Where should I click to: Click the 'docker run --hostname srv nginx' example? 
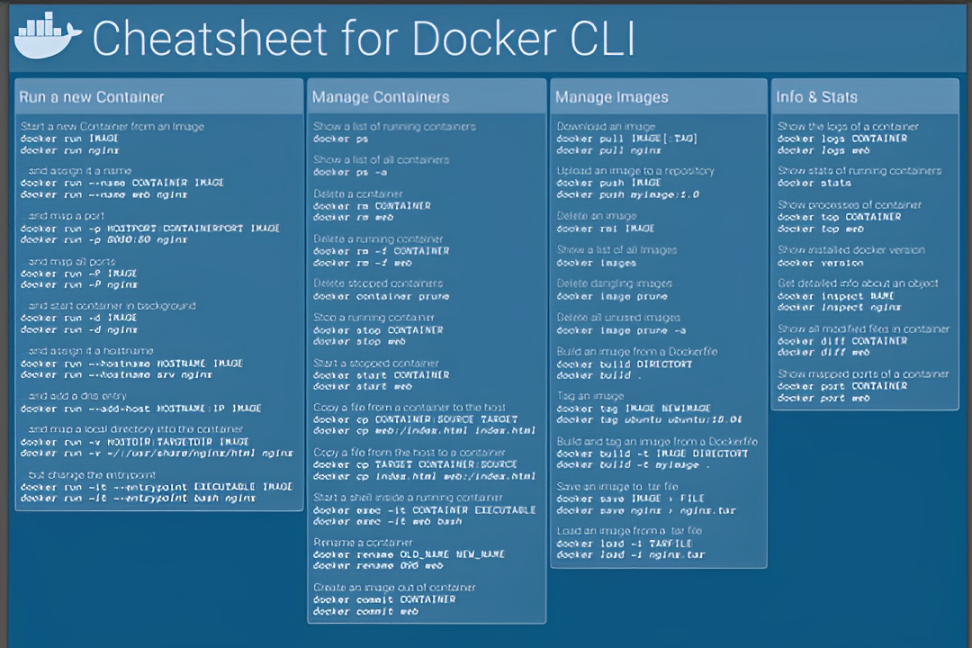(x=116, y=375)
